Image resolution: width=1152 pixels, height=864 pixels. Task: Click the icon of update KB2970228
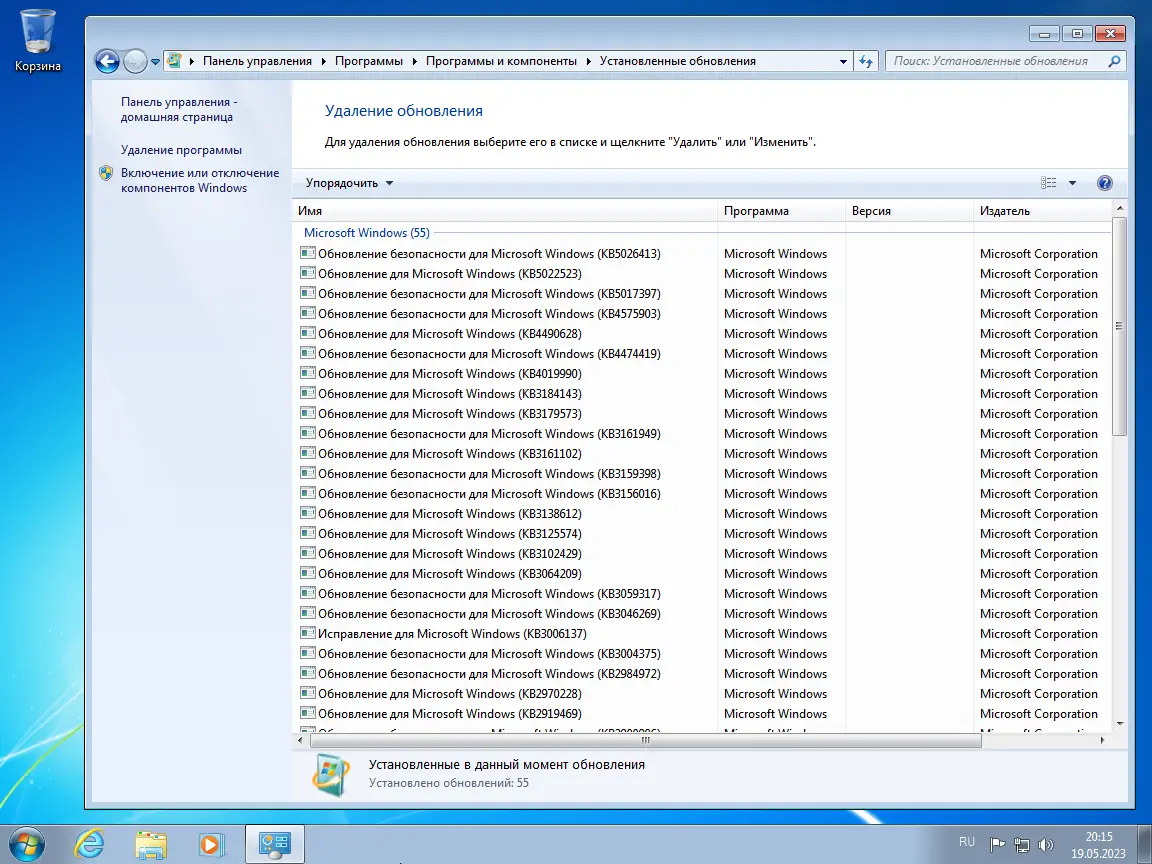click(x=308, y=693)
